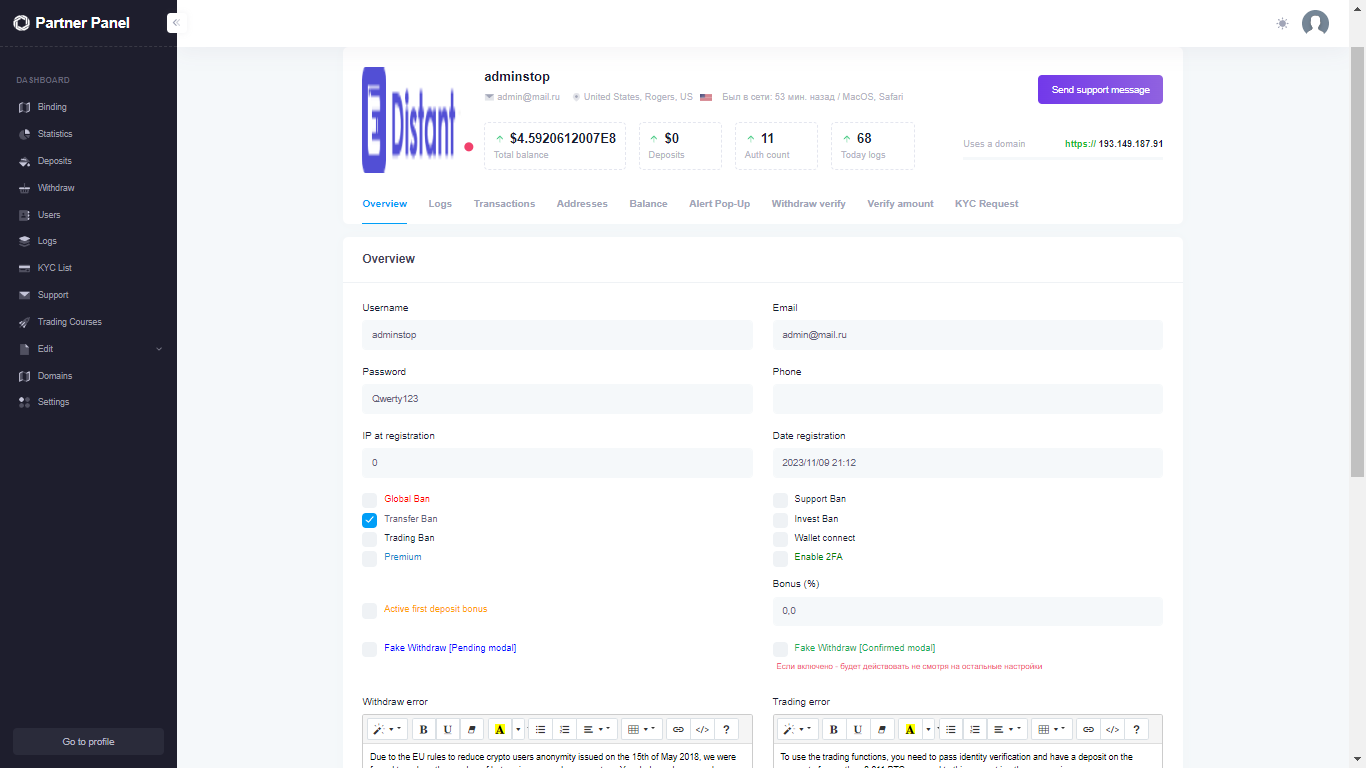Open the table dropdown in Withdraw error editor
The width and height of the screenshot is (1366, 768).
coord(642,729)
